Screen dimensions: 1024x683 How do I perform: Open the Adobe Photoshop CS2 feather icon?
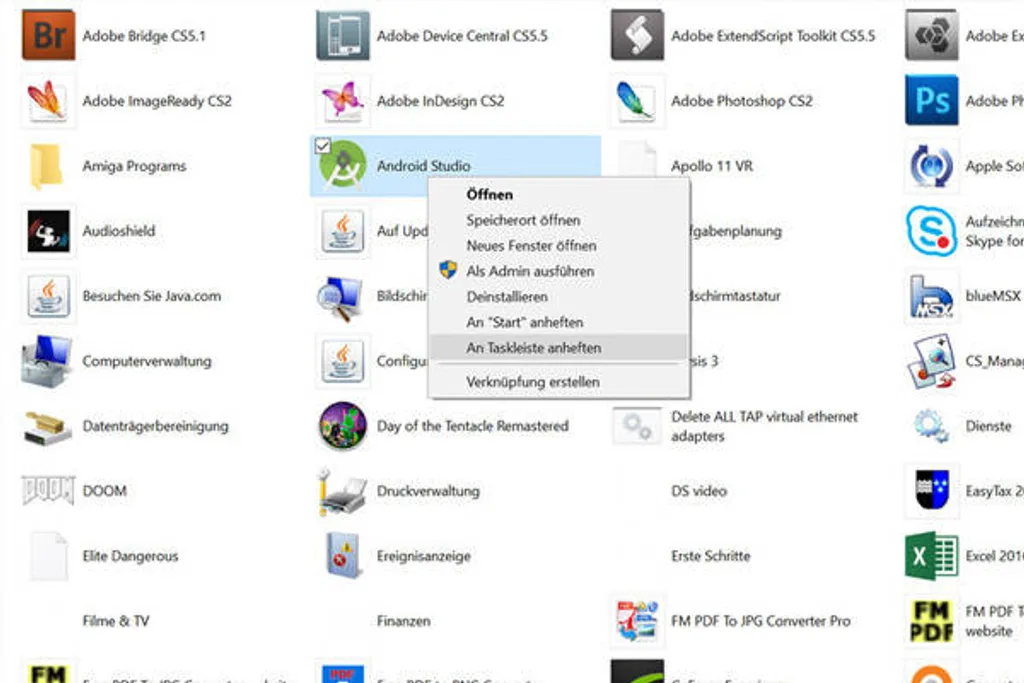[x=637, y=101]
